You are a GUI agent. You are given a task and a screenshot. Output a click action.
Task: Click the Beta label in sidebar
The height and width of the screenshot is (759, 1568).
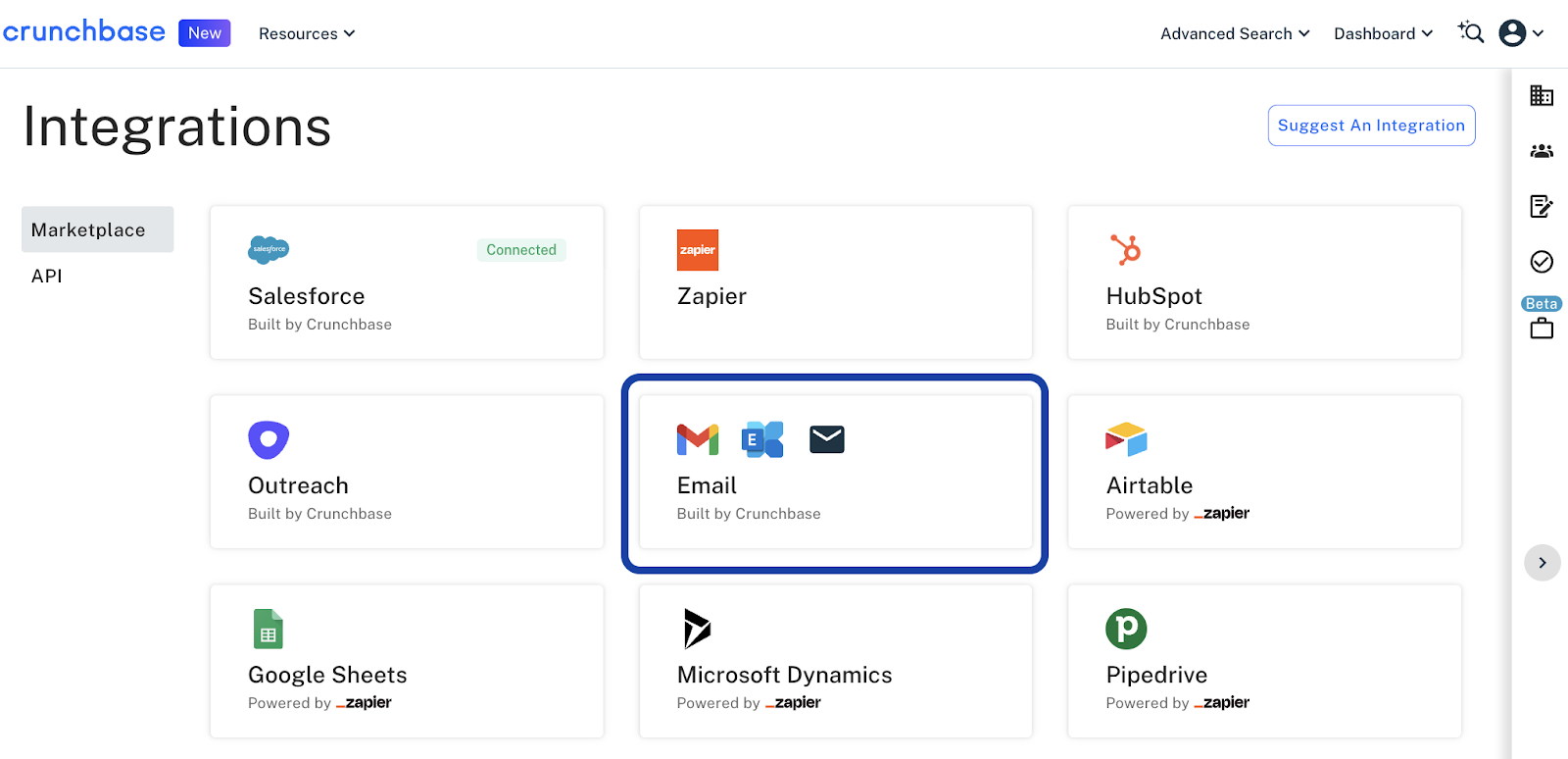click(x=1542, y=304)
